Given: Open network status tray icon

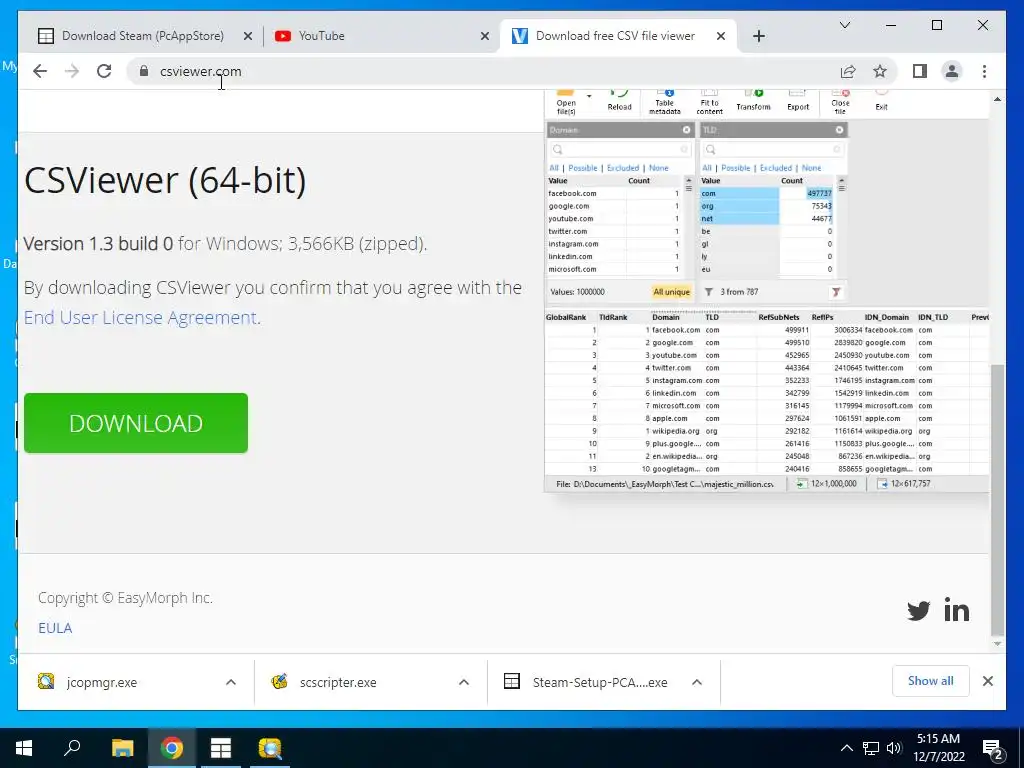Looking at the screenshot, I should click(x=871, y=748).
